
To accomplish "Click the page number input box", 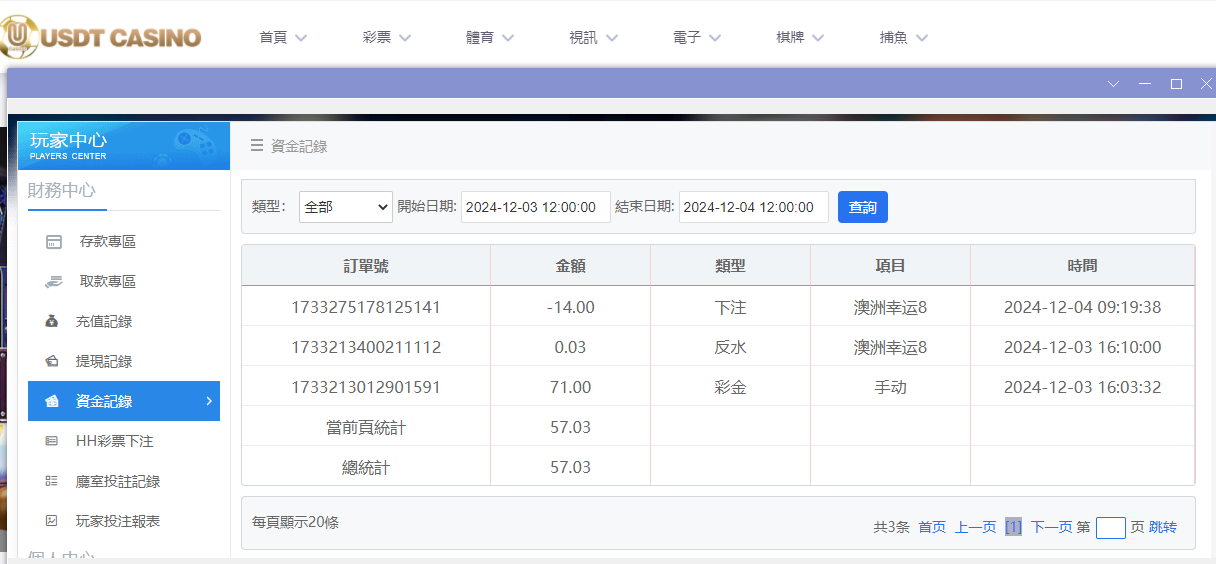I will tap(1110, 528).
